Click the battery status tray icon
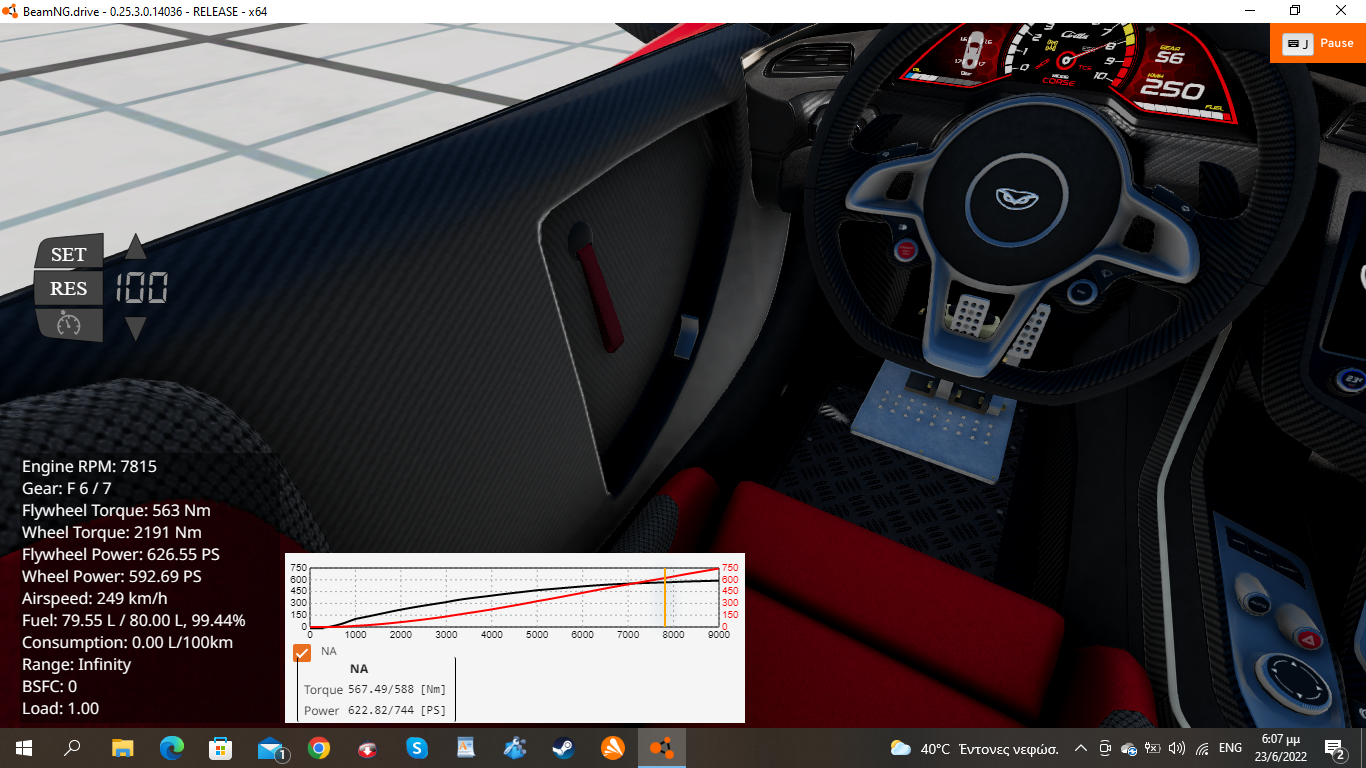The width and height of the screenshot is (1366, 768). 1153,748
